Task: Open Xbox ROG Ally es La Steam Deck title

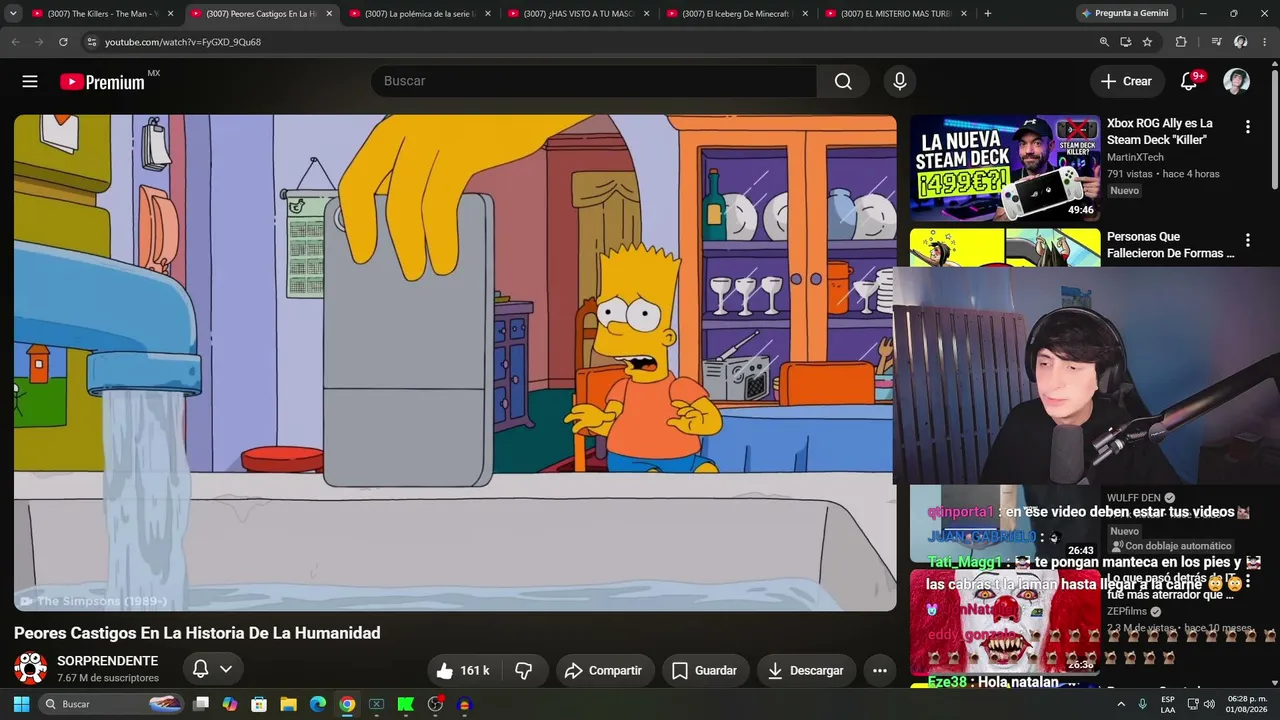Action: click(x=1160, y=131)
